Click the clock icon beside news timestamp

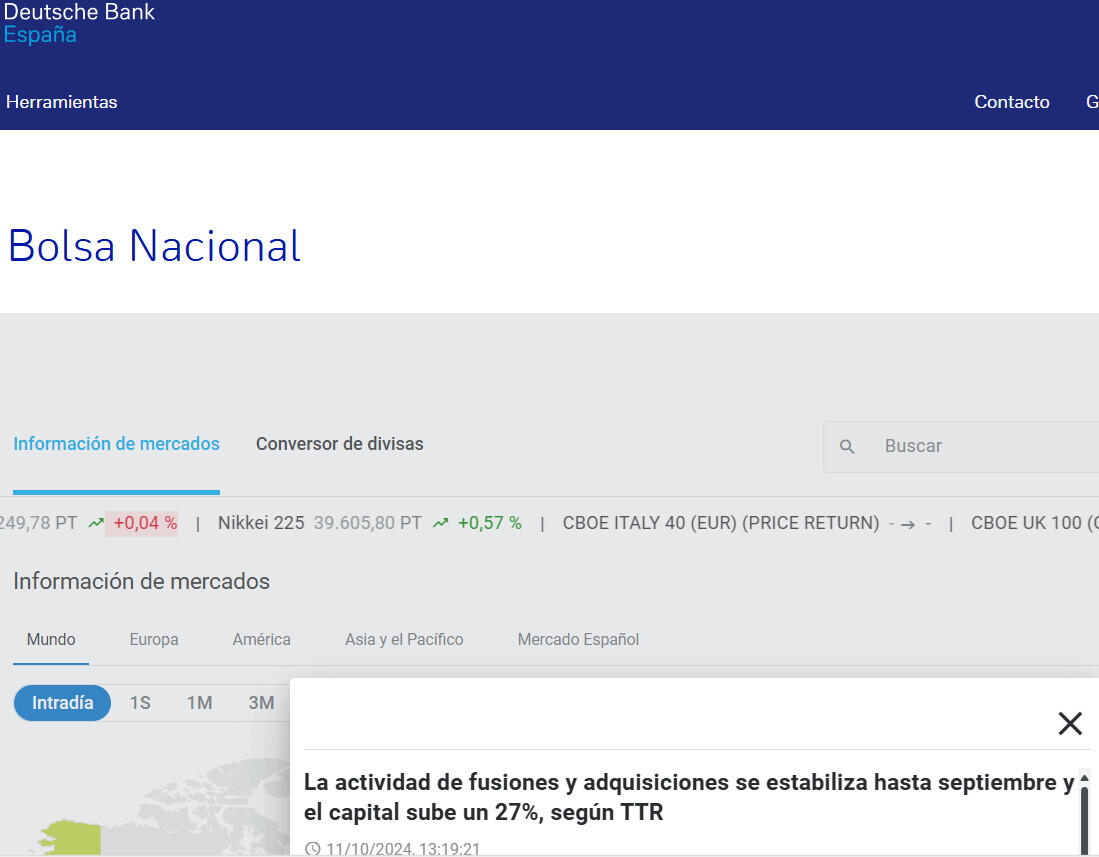(x=313, y=849)
